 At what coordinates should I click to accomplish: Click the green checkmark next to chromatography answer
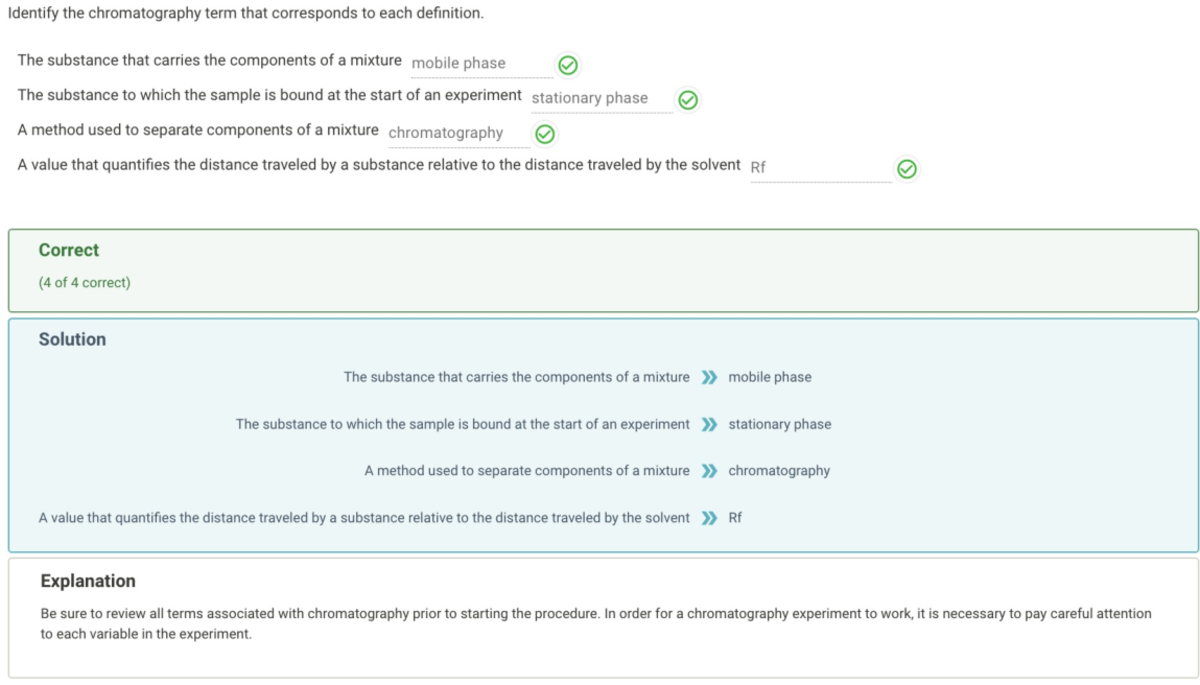[545, 134]
